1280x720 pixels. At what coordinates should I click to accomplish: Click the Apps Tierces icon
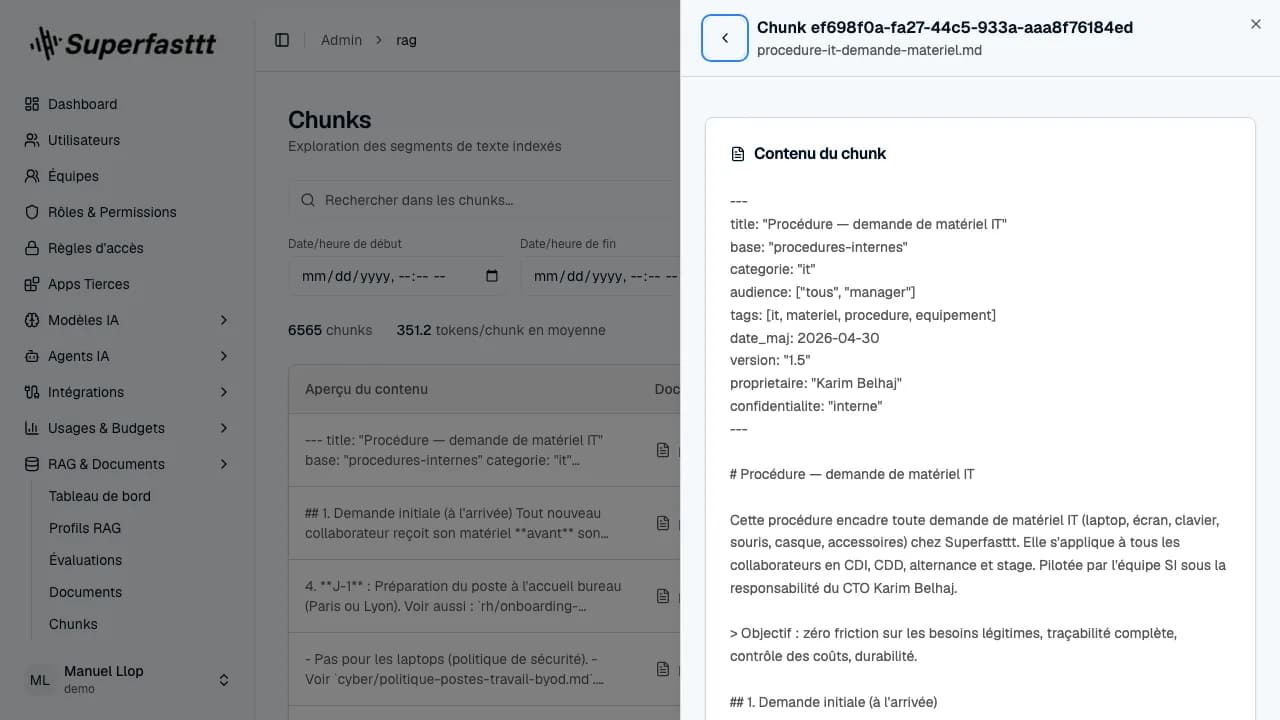pos(32,284)
